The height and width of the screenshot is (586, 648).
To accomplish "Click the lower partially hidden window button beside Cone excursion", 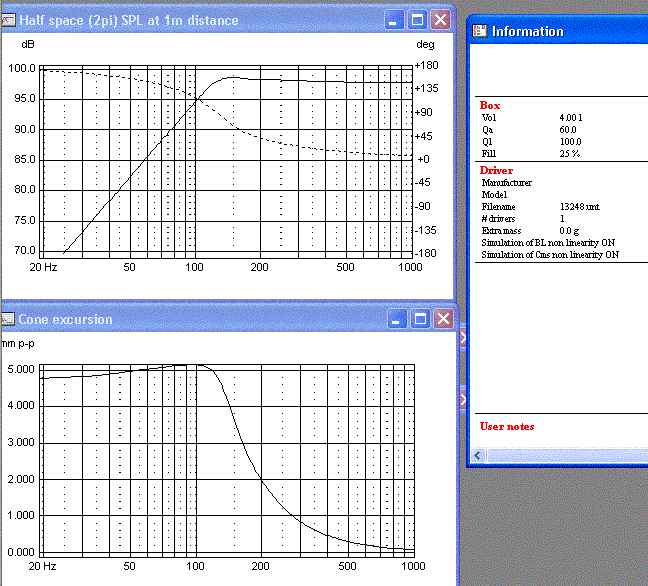I will 463,400.
